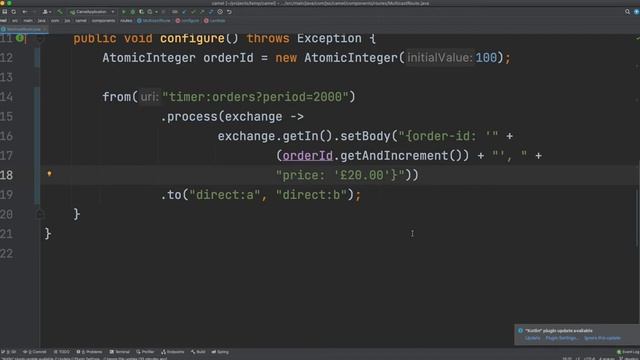This screenshot has width=640, height=360.
Task: Click the configure method breadcrumb
Action: (187, 20)
